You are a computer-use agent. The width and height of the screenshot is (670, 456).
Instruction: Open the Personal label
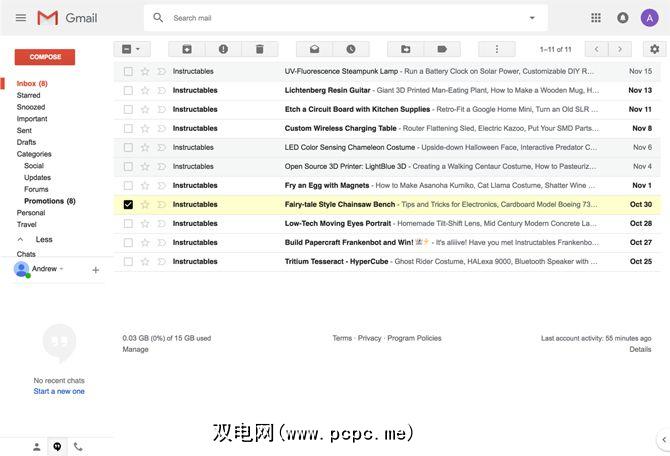(31, 212)
